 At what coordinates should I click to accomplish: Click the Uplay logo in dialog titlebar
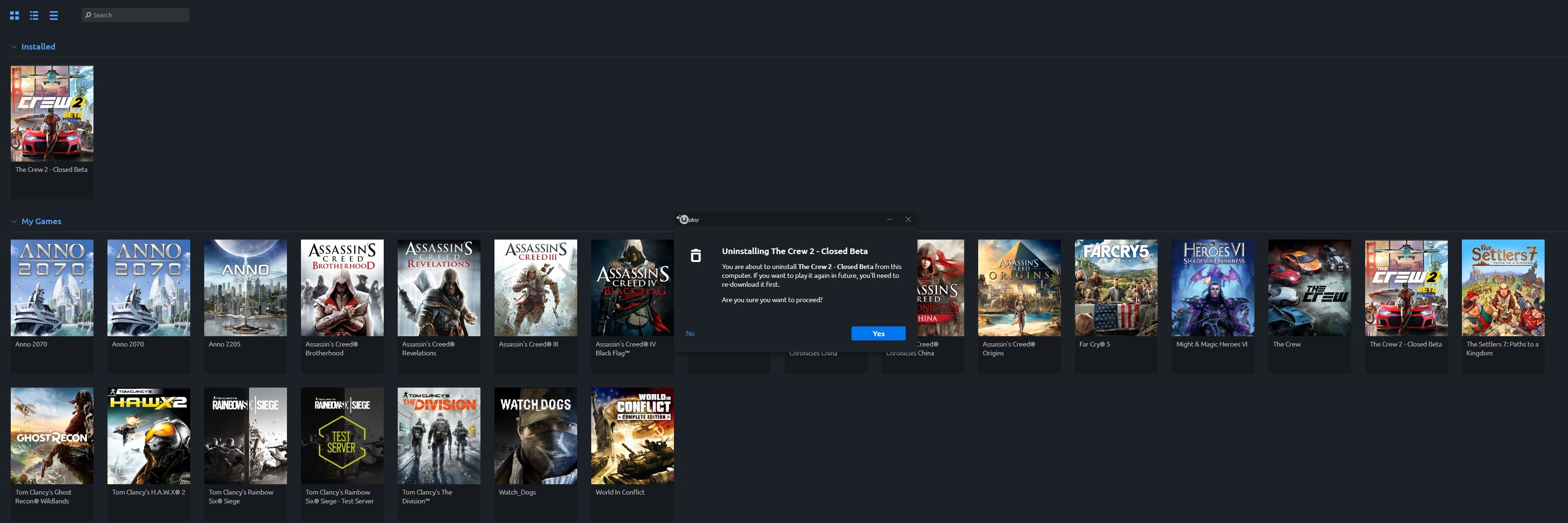click(688, 219)
